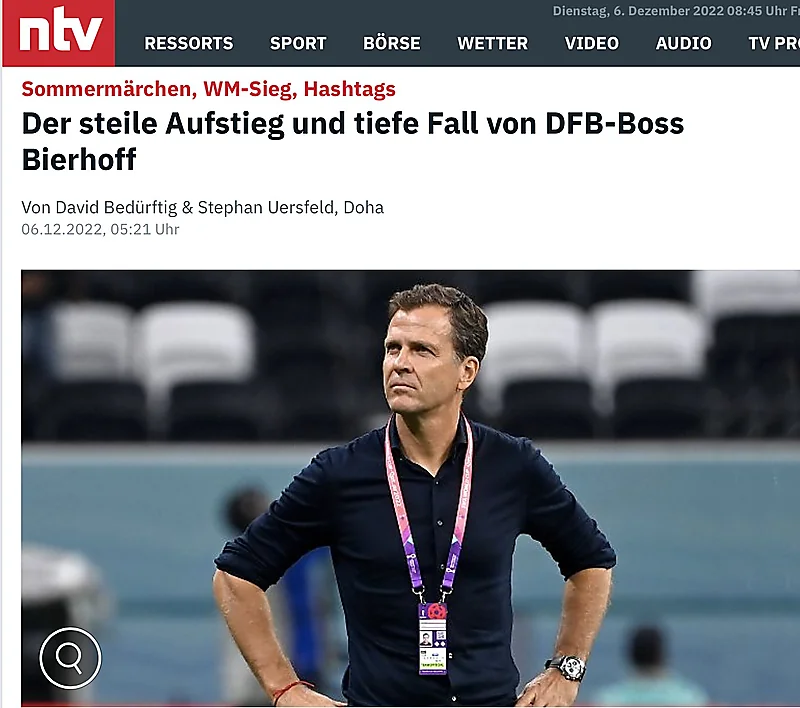Click the kicker 'Sommermärchen, WM-Sieg, Hashtags'
The width and height of the screenshot is (800, 708).
click(x=208, y=89)
